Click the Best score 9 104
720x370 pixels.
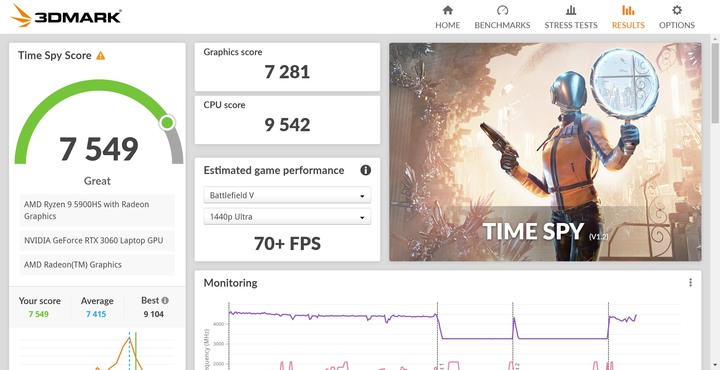tap(153, 314)
